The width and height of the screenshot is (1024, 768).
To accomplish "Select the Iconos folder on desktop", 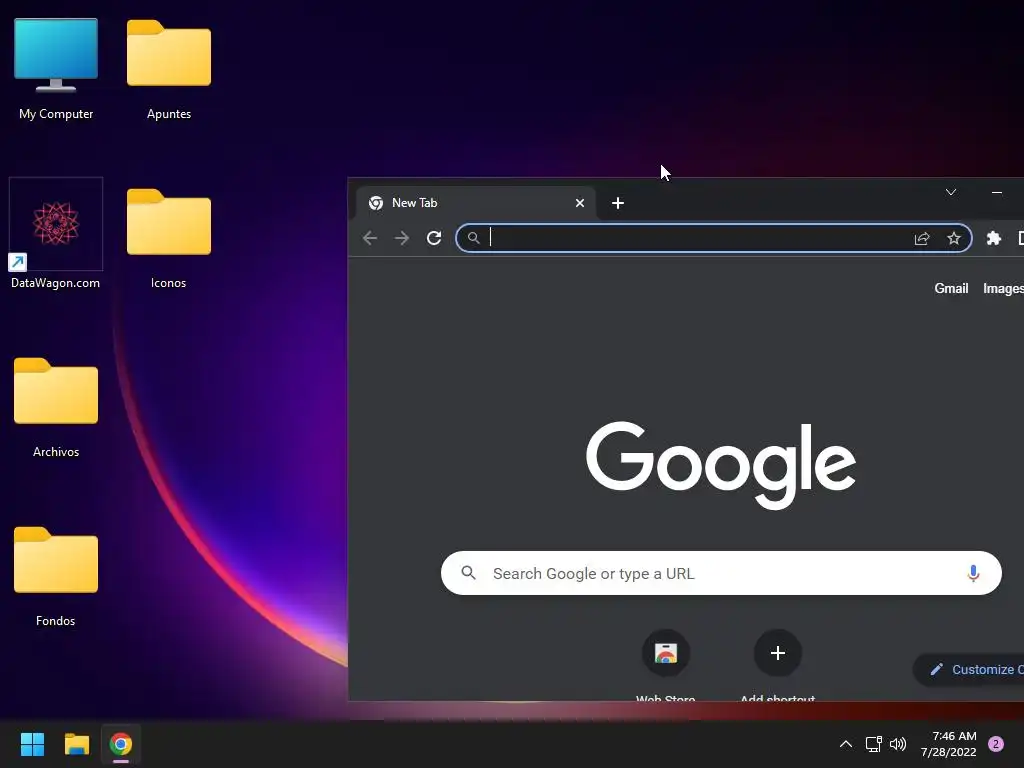I will coord(168,236).
